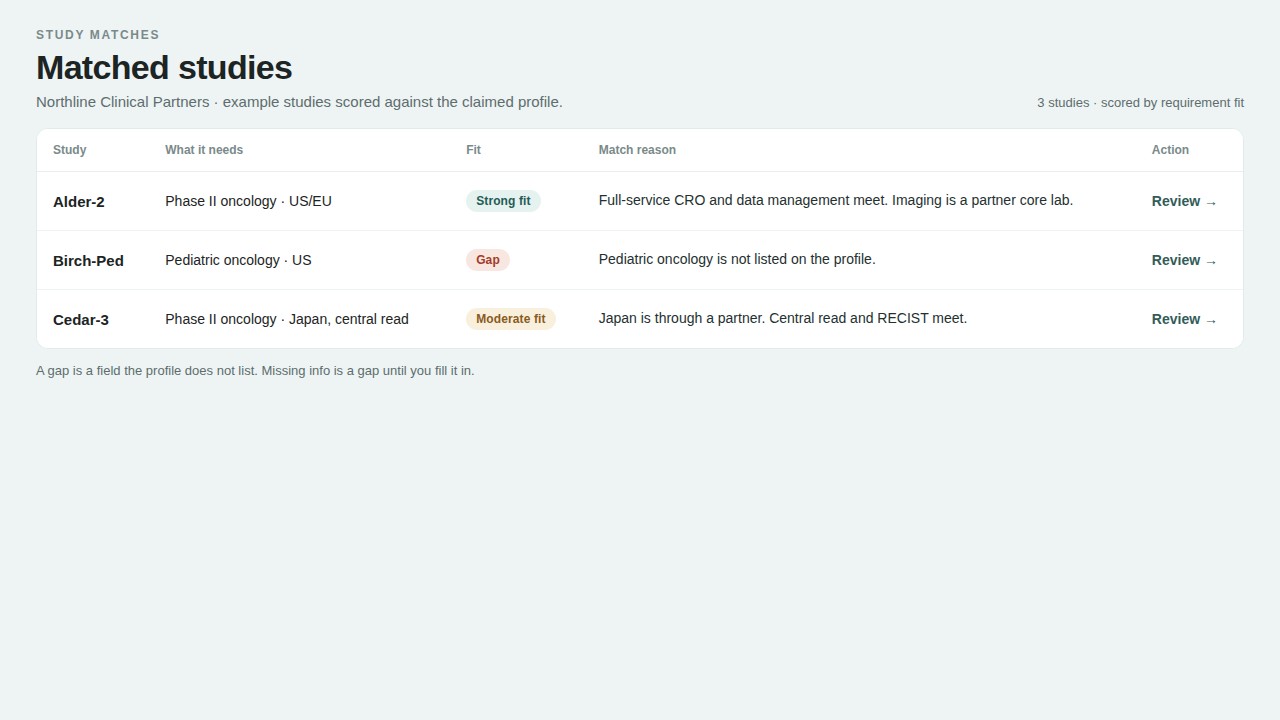Click the 'A gap is a field' footnote
Screen dimensions: 1280x720
click(255, 371)
